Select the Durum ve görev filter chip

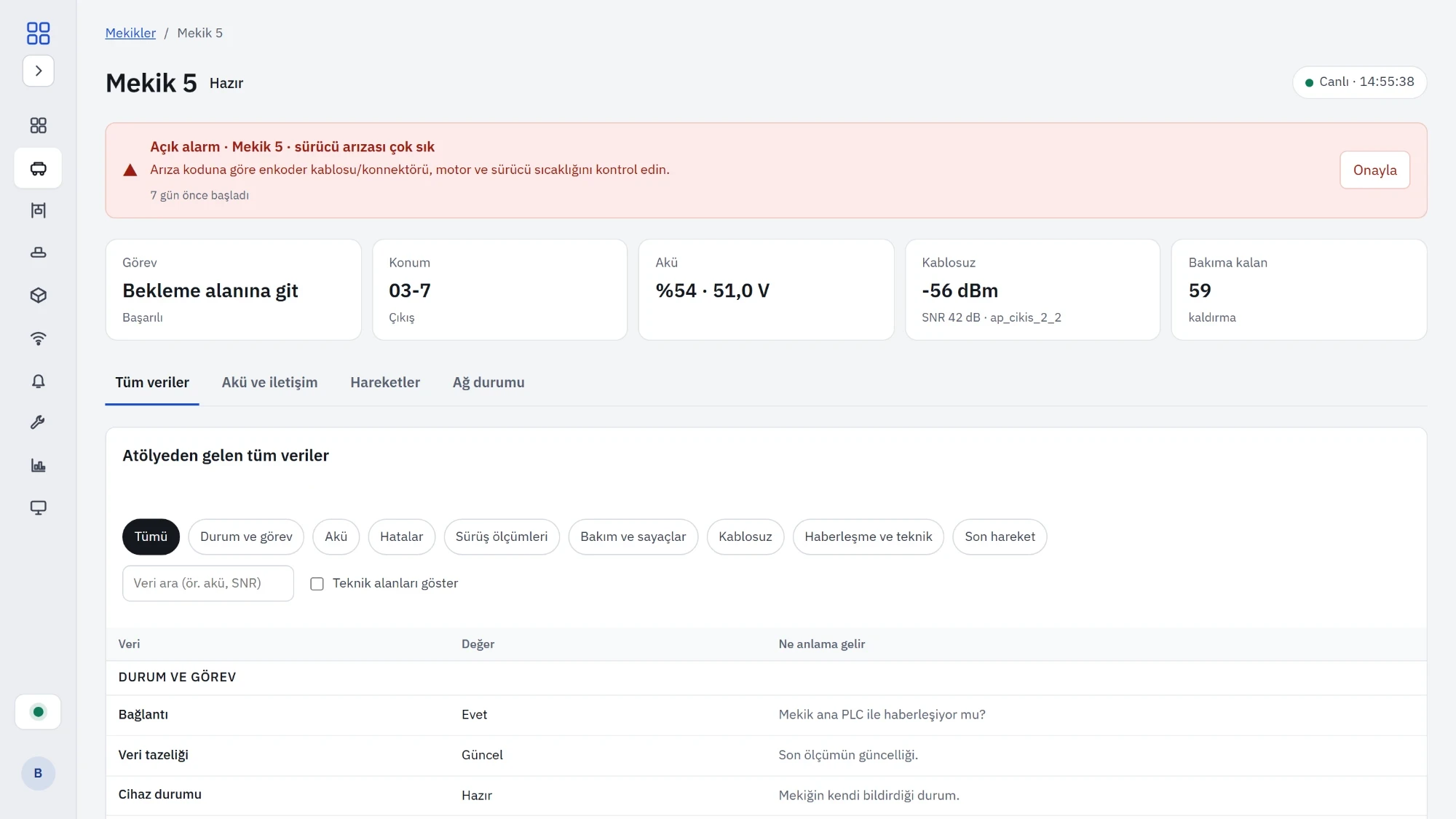[246, 537]
